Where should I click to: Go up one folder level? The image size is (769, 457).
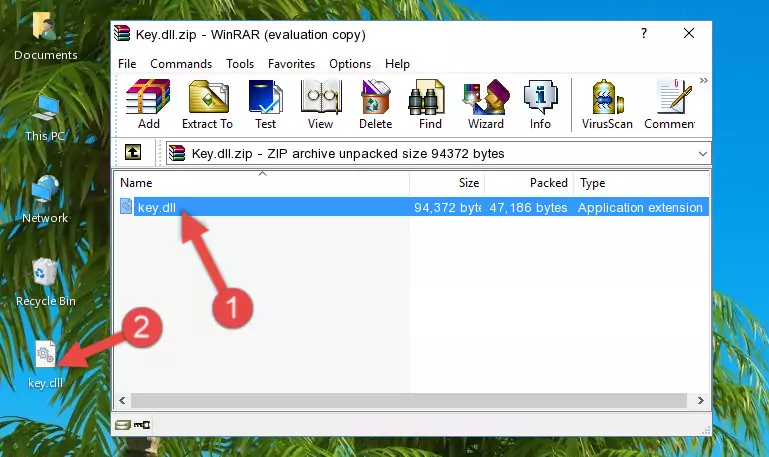(133, 152)
